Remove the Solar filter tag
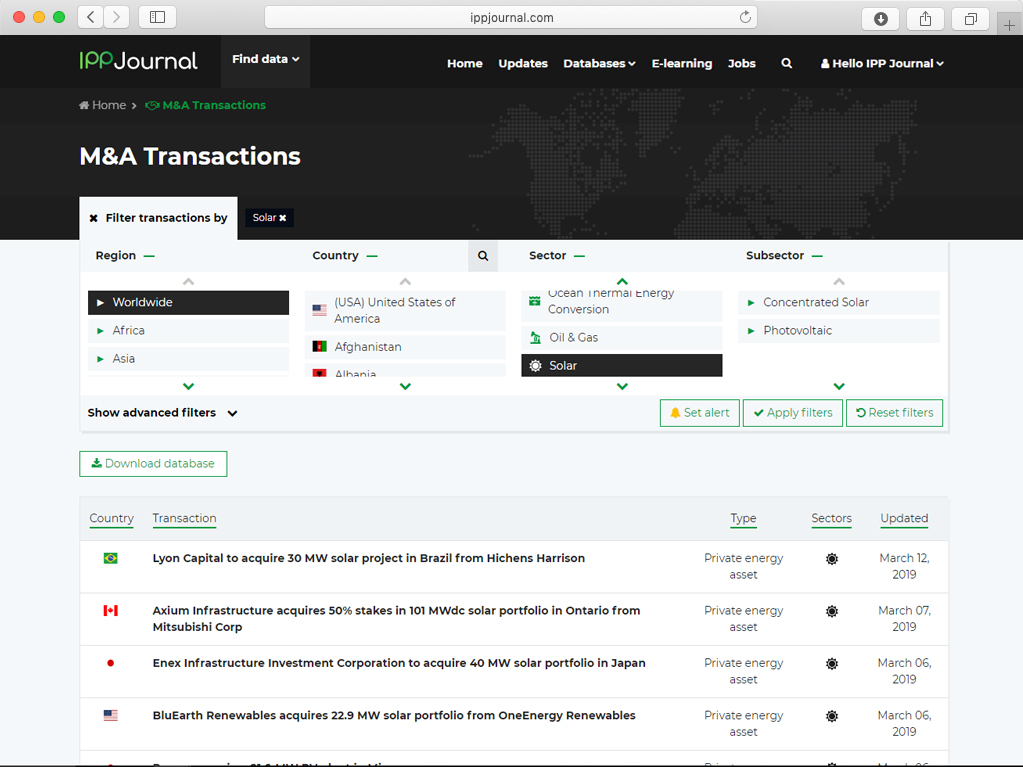This screenshot has width=1023, height=767. 283,218
